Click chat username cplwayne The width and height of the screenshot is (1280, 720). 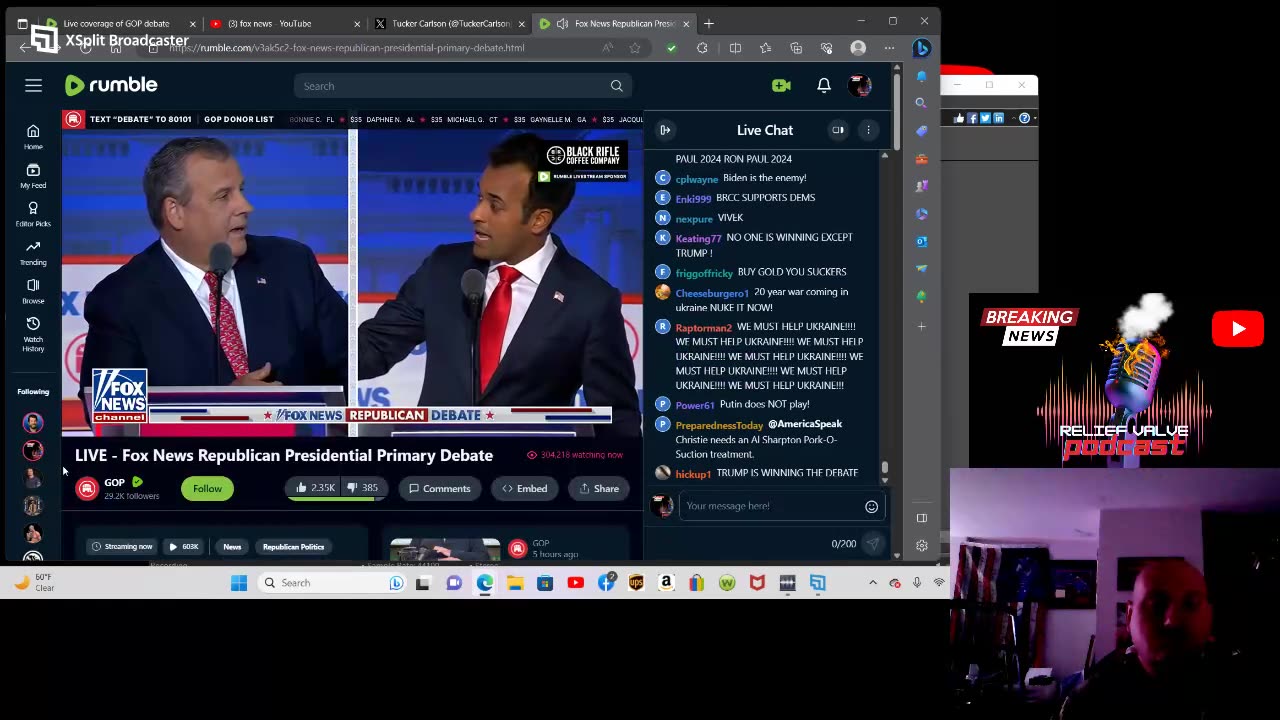(x=696, y=179)
